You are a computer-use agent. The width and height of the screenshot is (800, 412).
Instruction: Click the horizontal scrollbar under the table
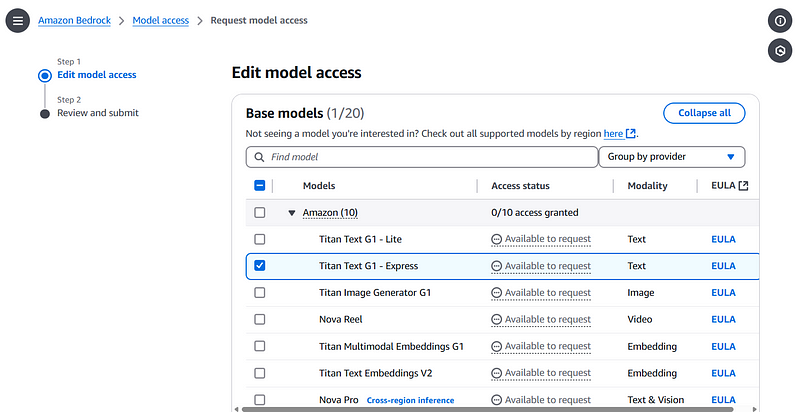click(x=487, y=409)
